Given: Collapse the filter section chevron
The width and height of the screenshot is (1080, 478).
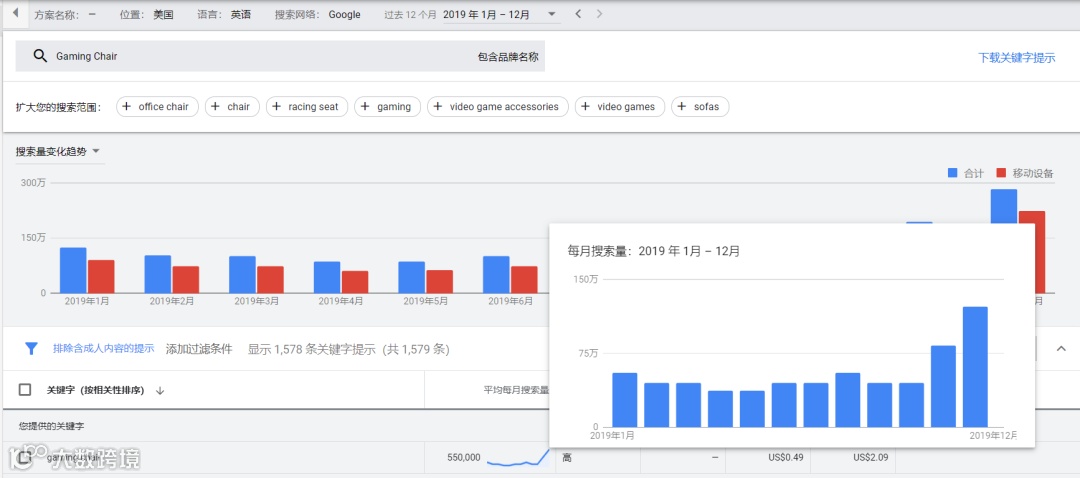Looking at the screenshot, I should (1061, 349).
